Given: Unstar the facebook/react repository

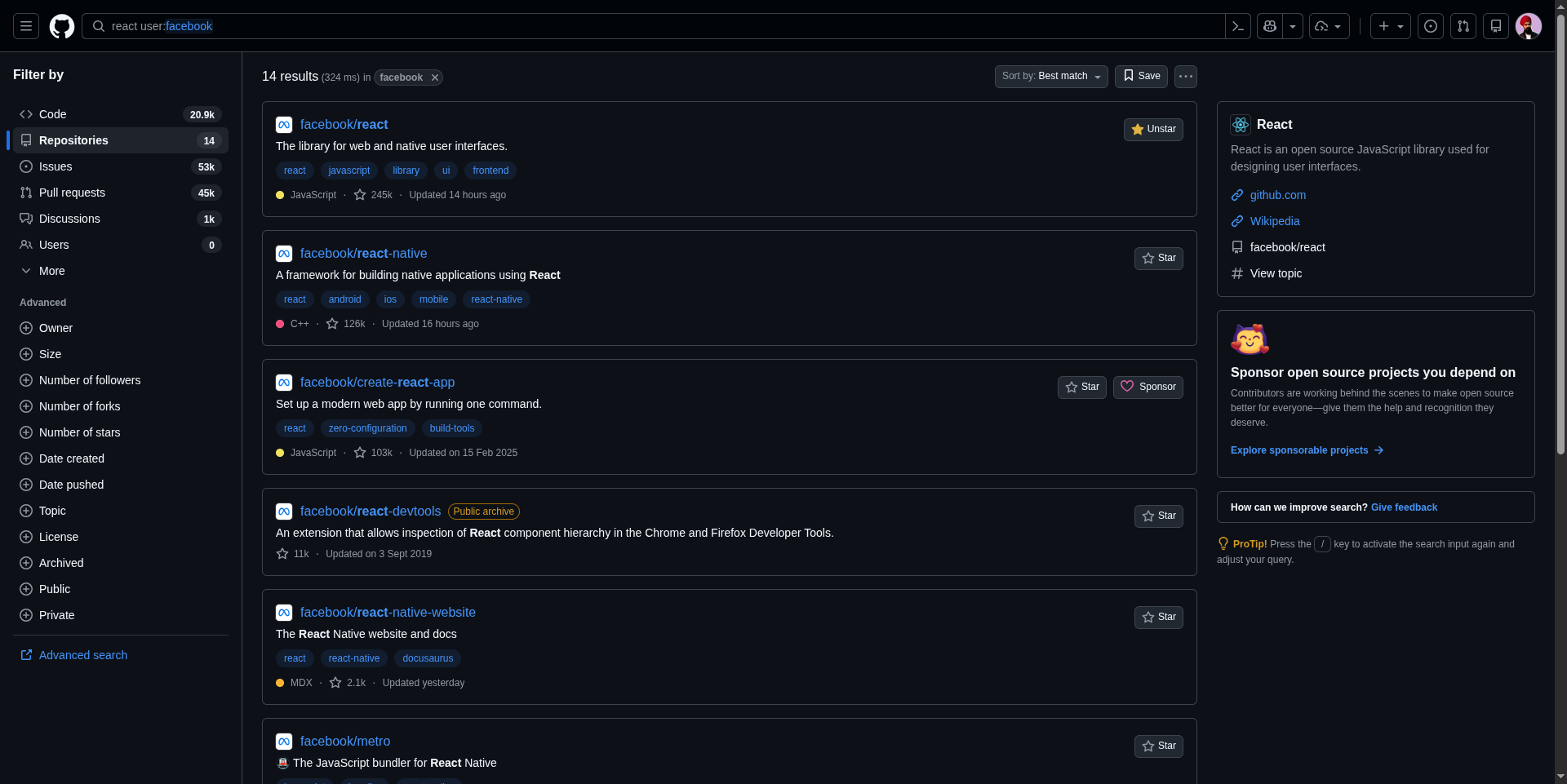Looking at the screenshot, I should [x=1153, y=130].
